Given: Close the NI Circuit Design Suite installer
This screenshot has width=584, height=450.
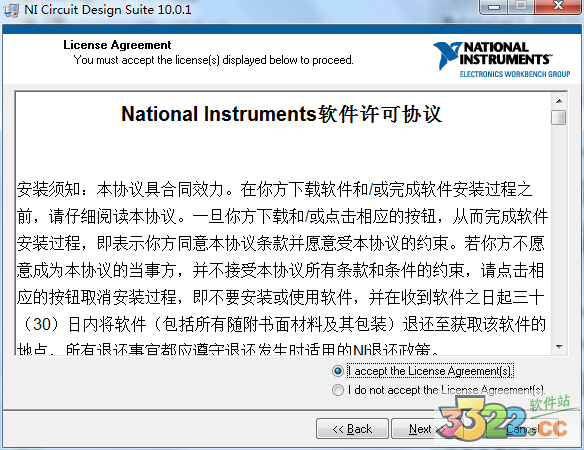Looking at the screenshot, I should [558, 6].
